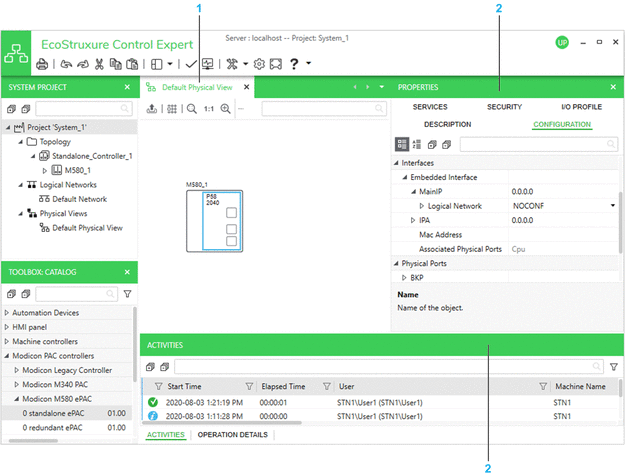The image size is (626, 476).
Task: Expand all in Activities panel
Action: pyautogui.click(x=150, y=367)
